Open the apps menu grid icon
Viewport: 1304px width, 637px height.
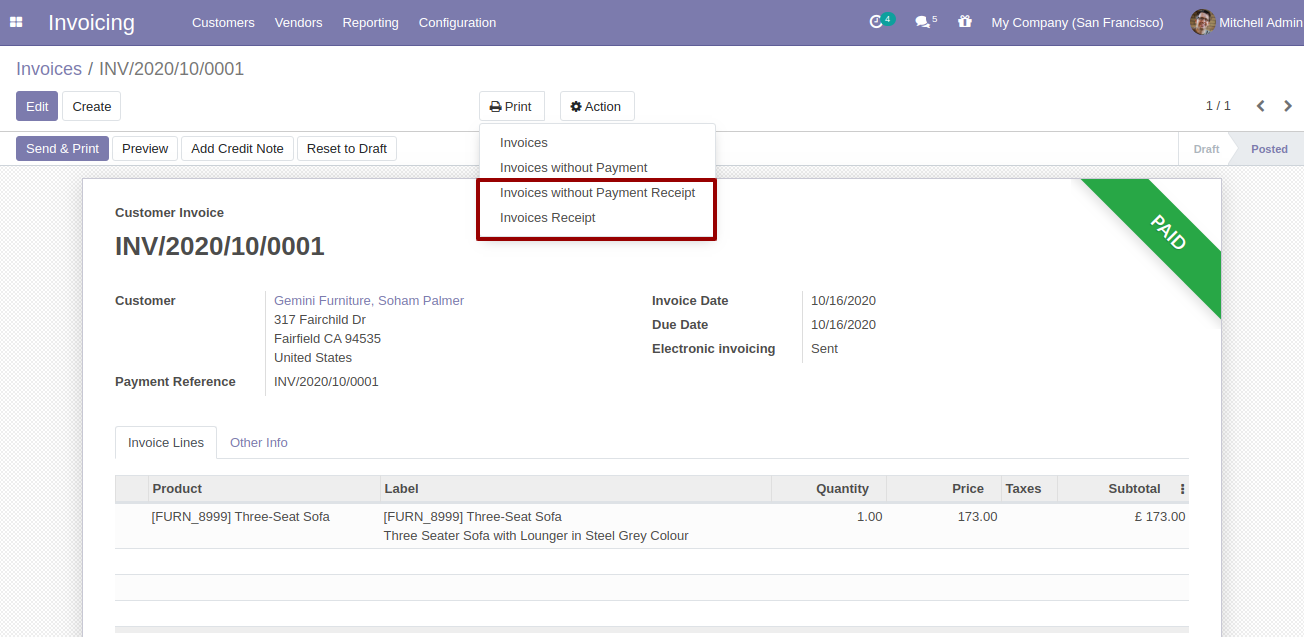[16, 21]
